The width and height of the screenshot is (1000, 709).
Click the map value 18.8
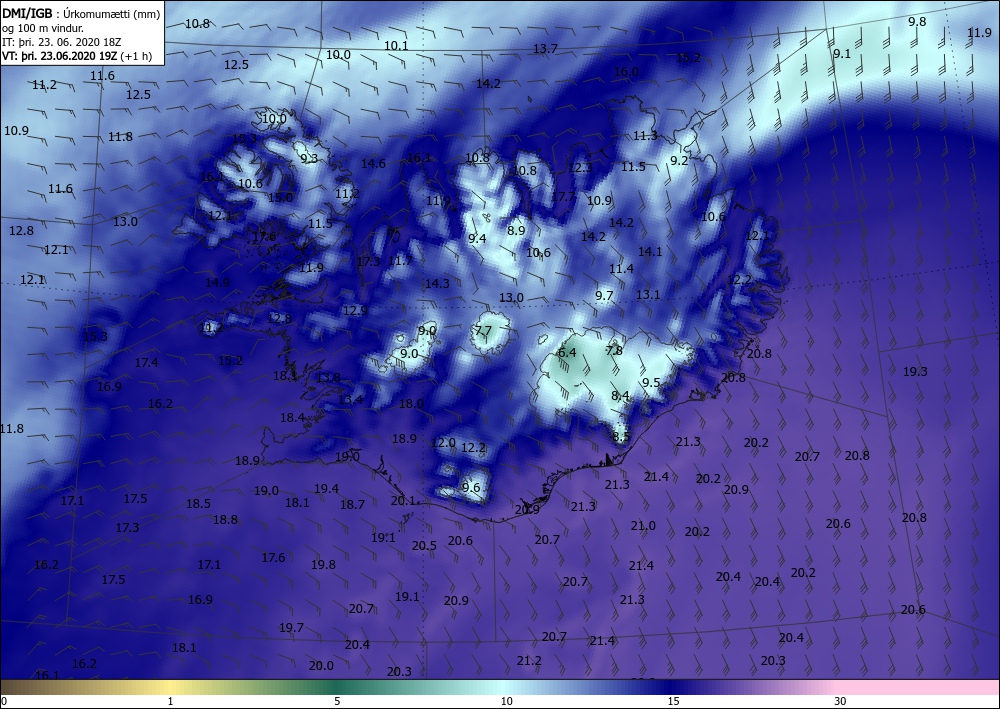pos(225,520)
